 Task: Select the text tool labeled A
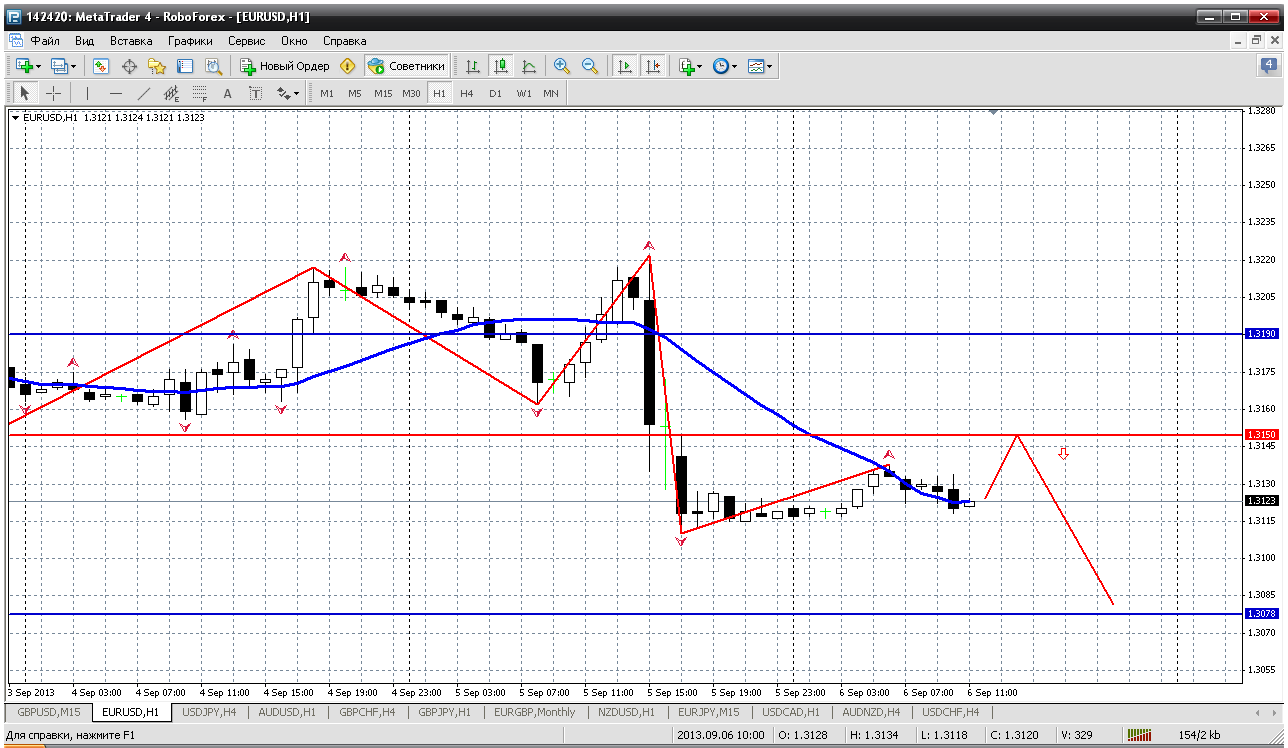pos(228,93)
